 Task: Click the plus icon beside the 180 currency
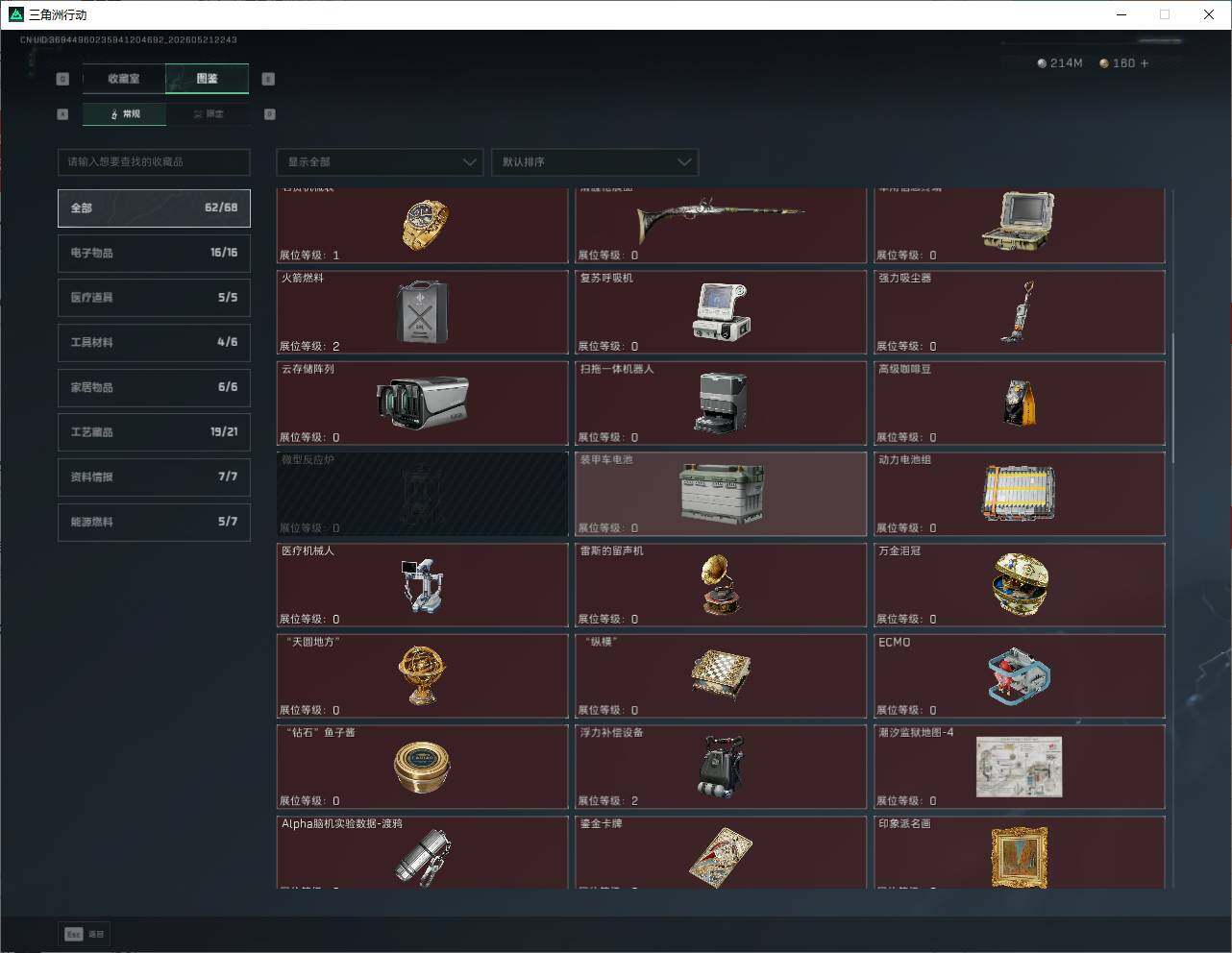[1145, 63]
